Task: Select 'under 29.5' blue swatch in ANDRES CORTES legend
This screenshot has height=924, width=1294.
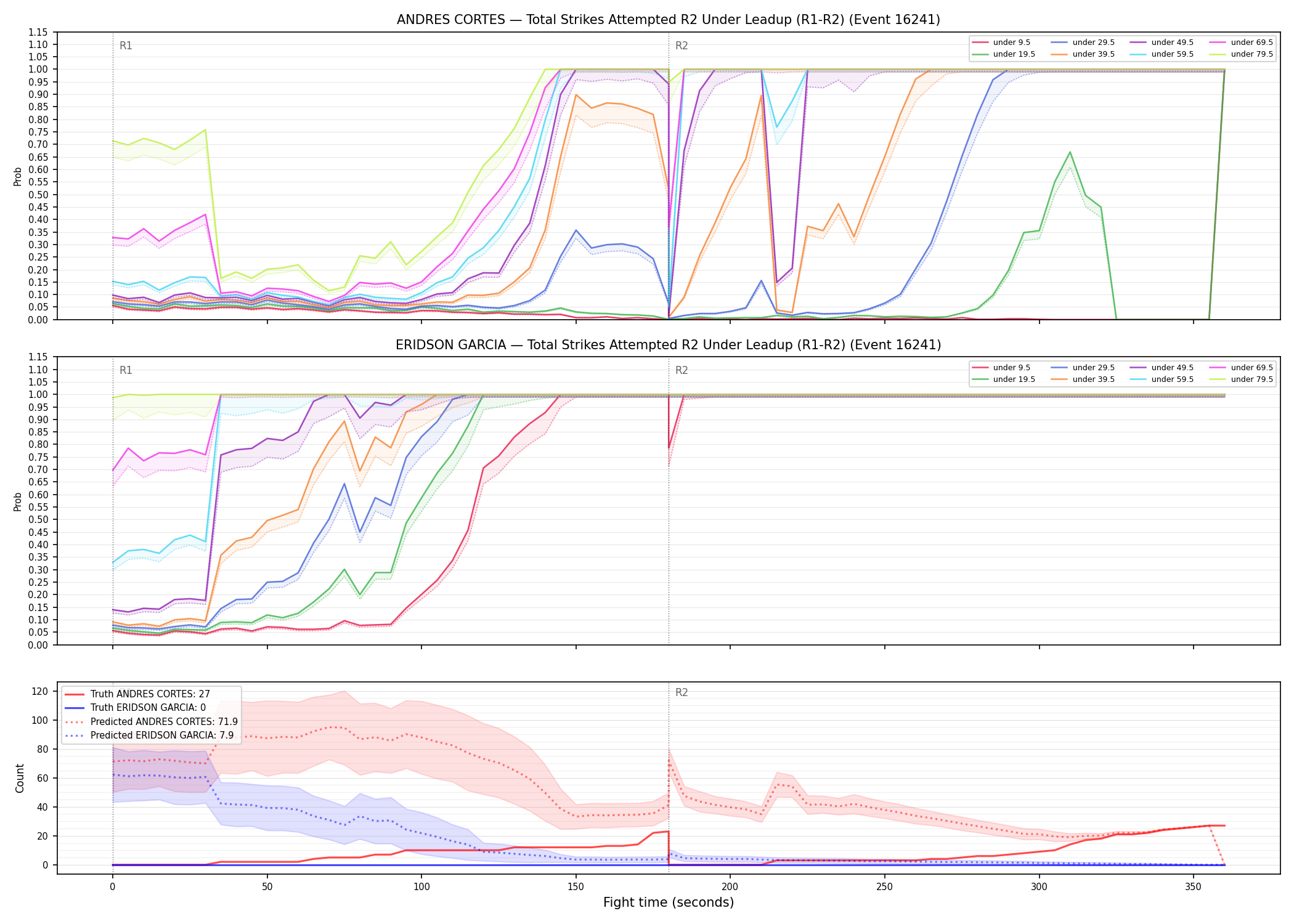Action: pyautogui.click(x=1059, y=43)
